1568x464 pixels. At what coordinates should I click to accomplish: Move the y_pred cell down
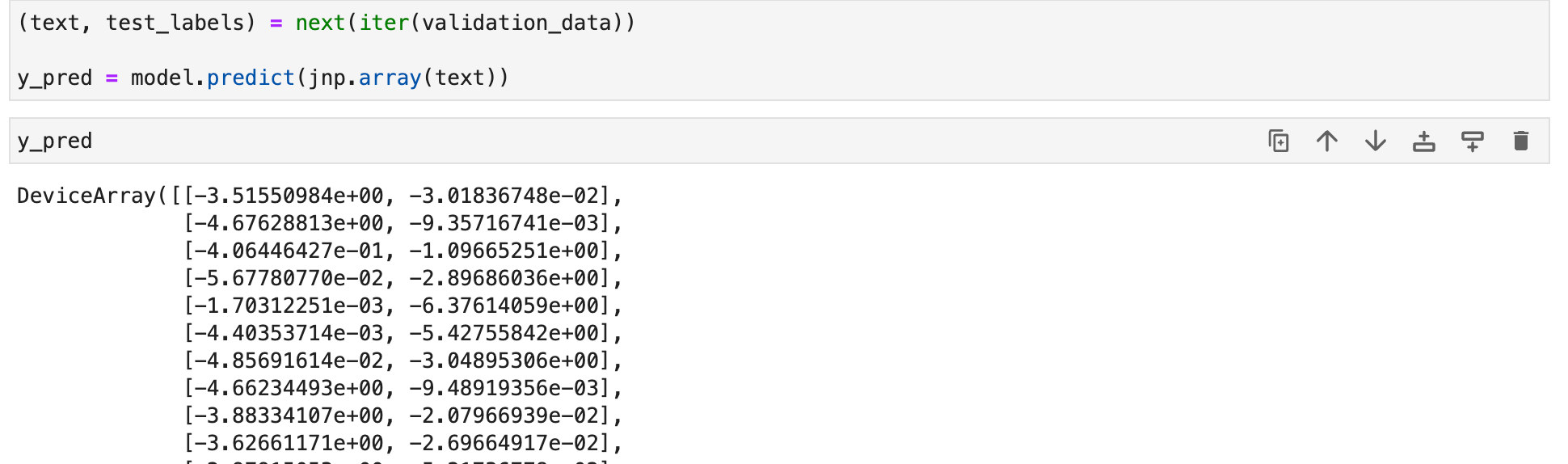(1375, 141)
